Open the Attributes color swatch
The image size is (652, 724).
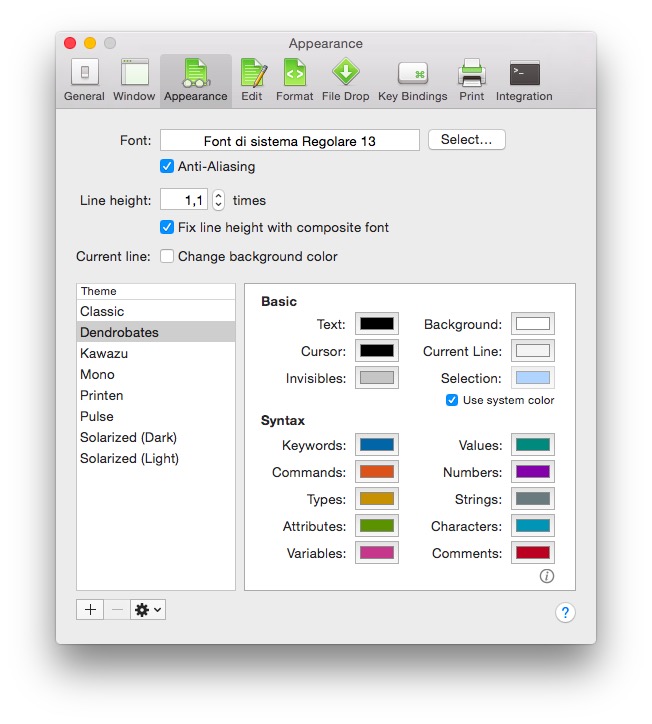tap(377, 525)
